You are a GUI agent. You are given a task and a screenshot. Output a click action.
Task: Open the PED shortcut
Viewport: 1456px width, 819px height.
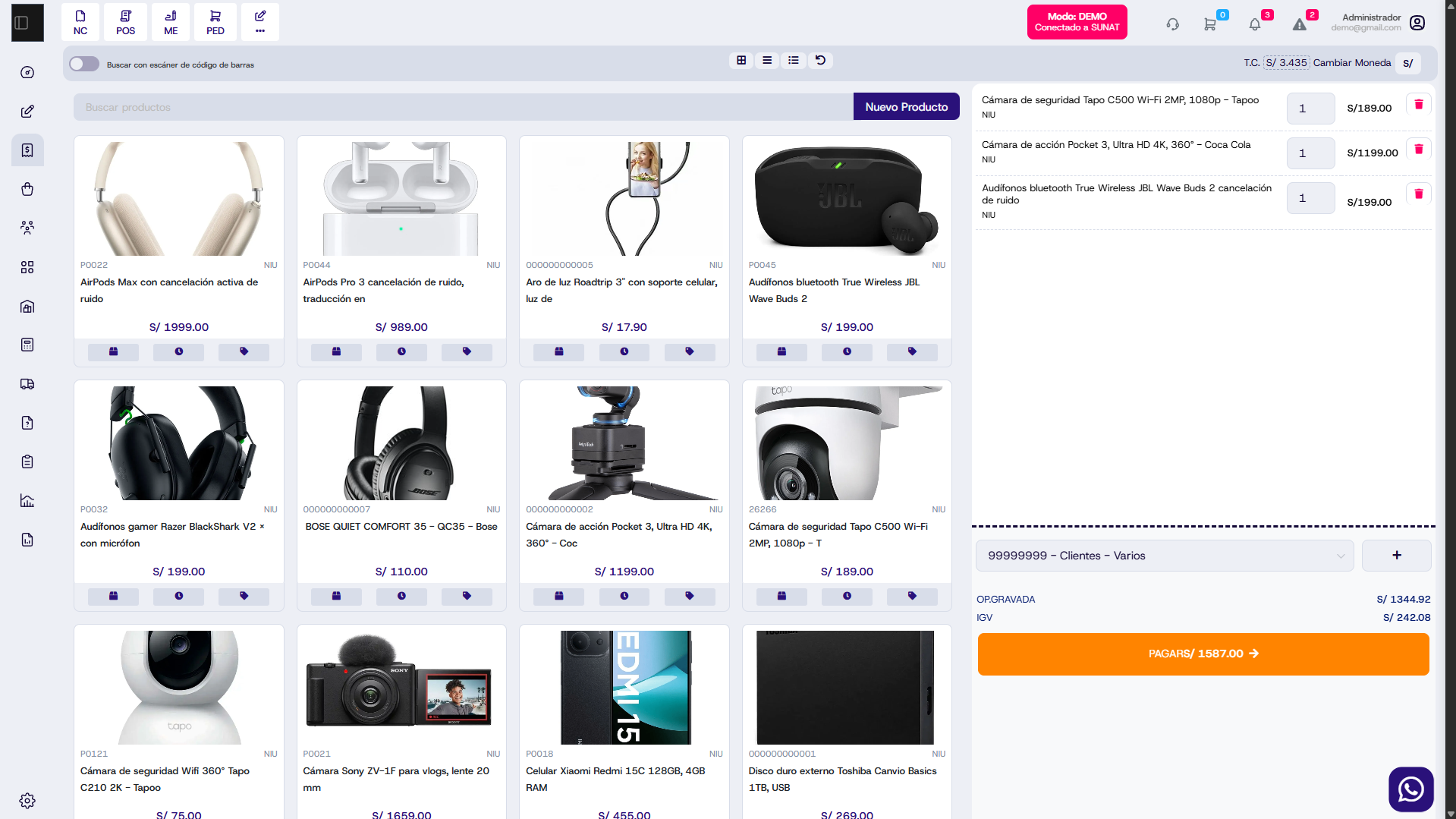215,23
